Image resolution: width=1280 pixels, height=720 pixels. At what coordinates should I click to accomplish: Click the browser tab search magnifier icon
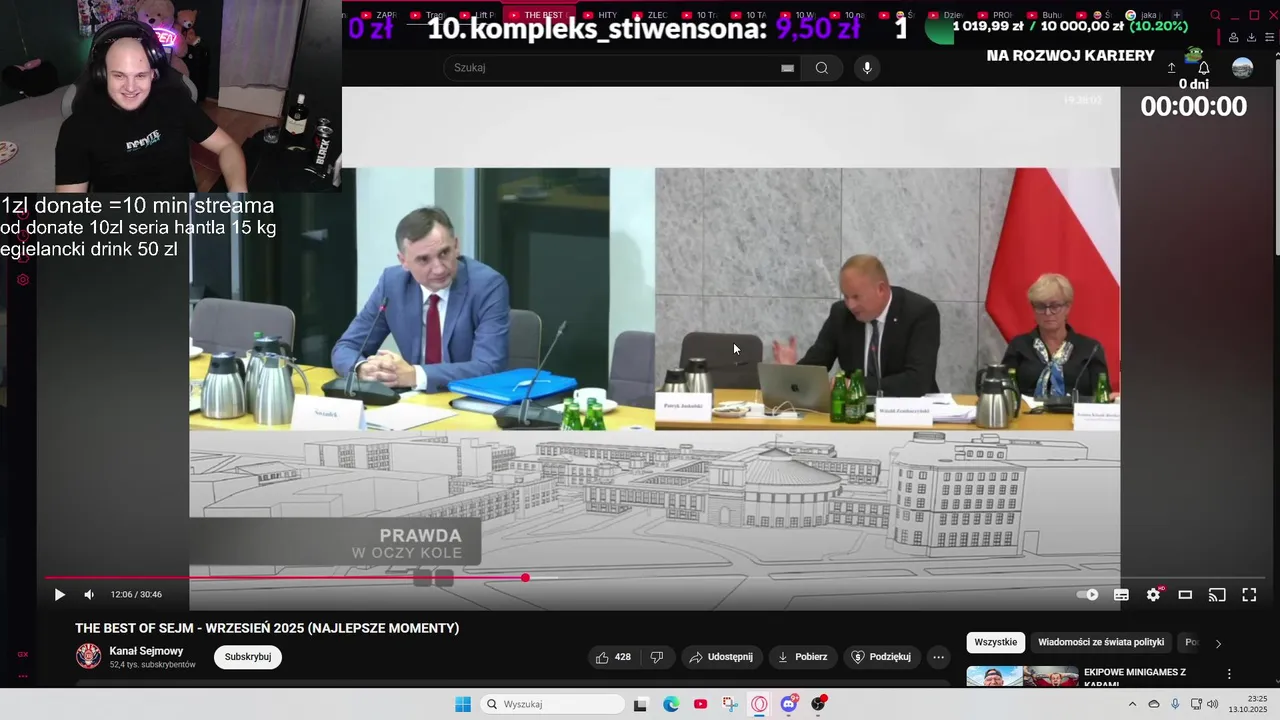coord(1215,15)
